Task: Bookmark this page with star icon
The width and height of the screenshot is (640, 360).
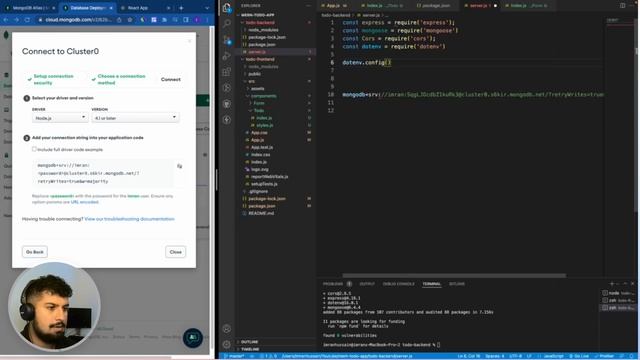Action: click(x=130, y=20)
